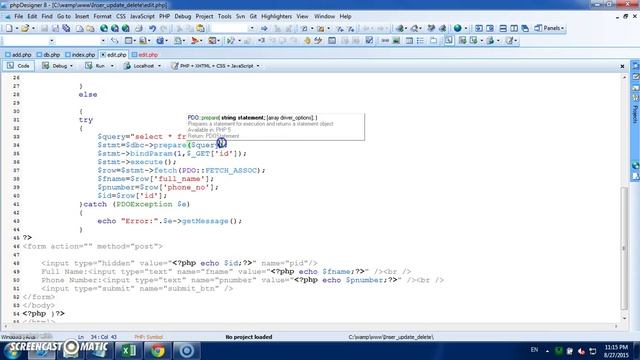Expand the Run dropdown arrow
The height and width of the screenshot is (360, 640).
pyautogui.click(x=112, y=66)
